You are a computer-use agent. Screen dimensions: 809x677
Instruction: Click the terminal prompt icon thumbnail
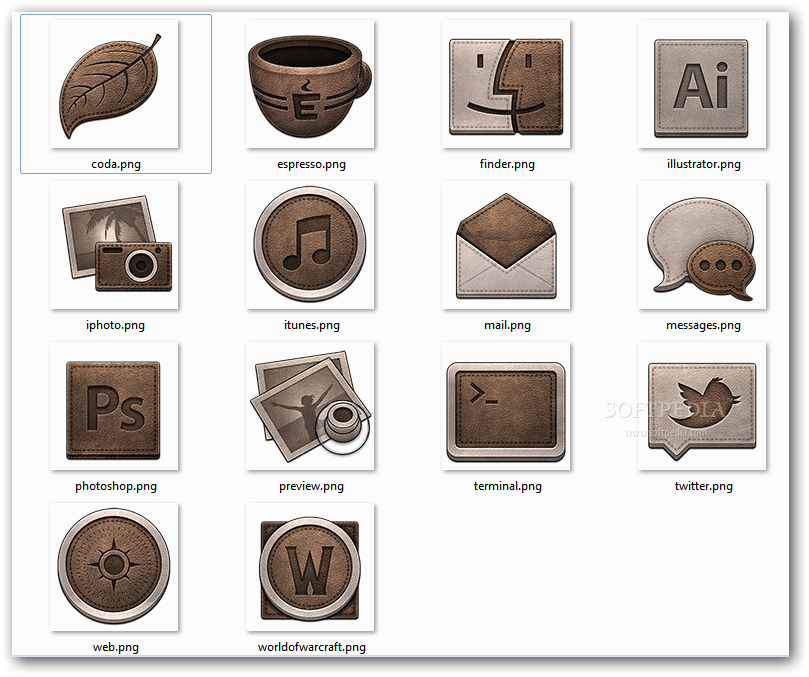pos(506,407)
